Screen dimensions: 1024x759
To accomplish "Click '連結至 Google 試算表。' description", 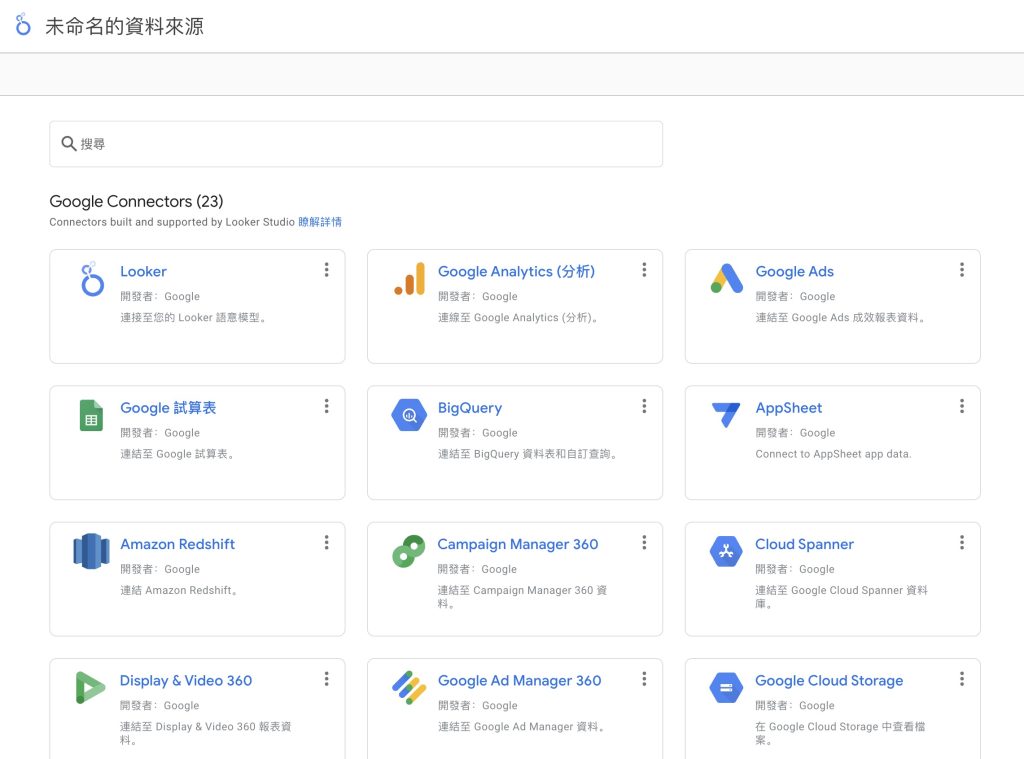I will point(178,454).
